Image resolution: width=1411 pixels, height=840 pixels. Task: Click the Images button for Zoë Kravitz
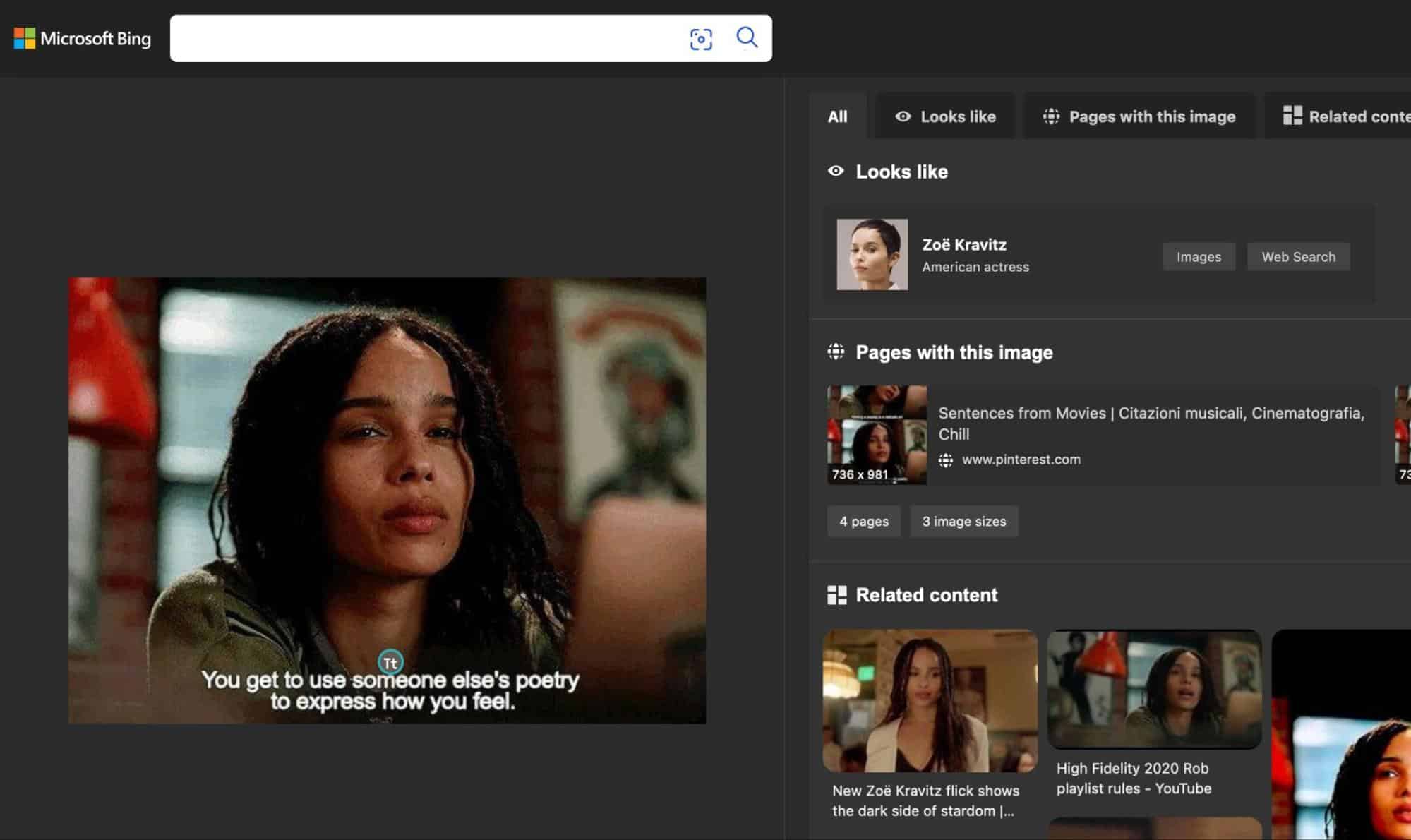click(x=1199, y=257)
